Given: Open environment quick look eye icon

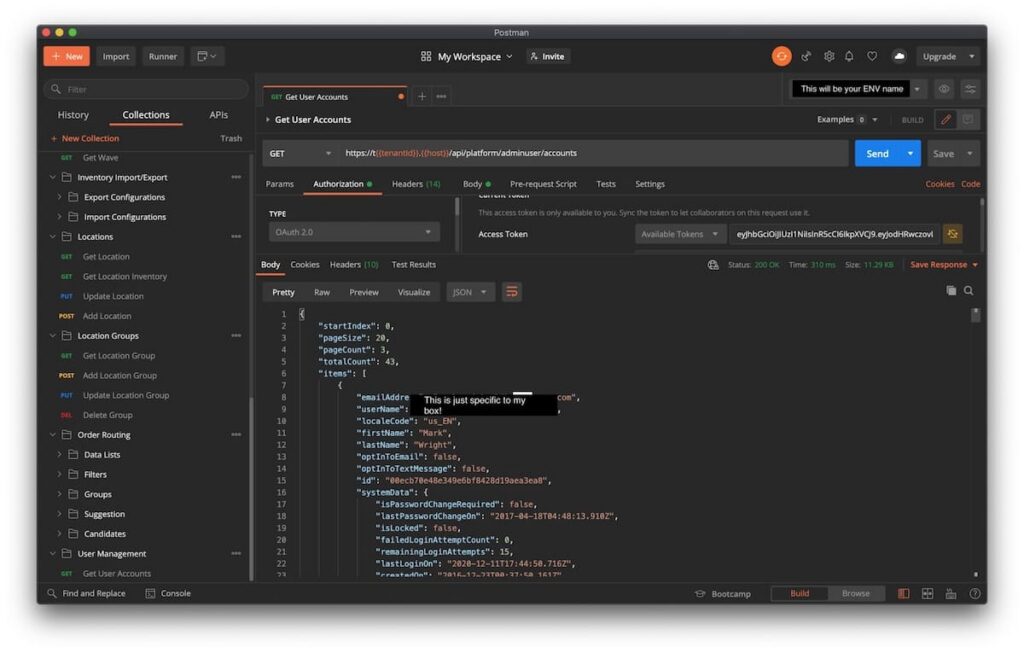Looking at the screenshot, I should pyautogui.click(x=944, y=89).
